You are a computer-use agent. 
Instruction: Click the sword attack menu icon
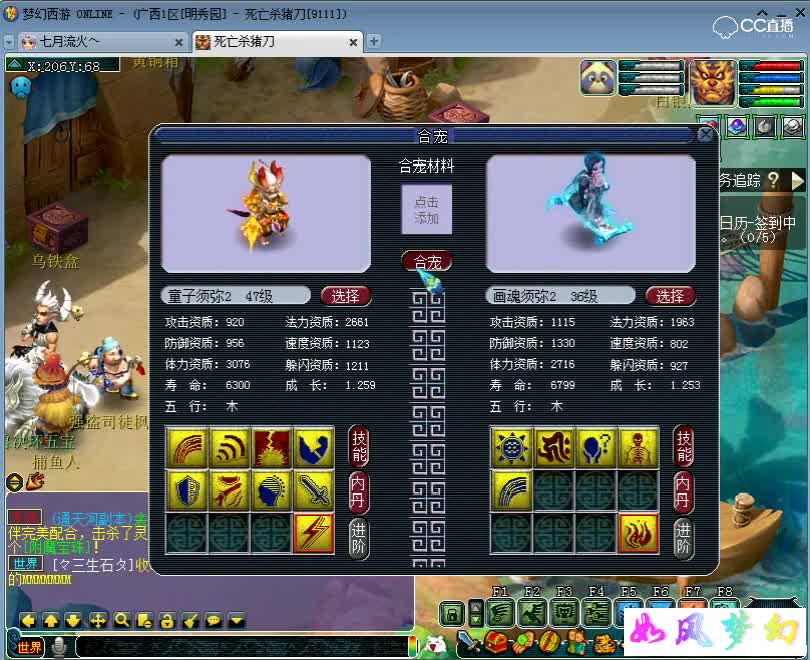[469, 642]
